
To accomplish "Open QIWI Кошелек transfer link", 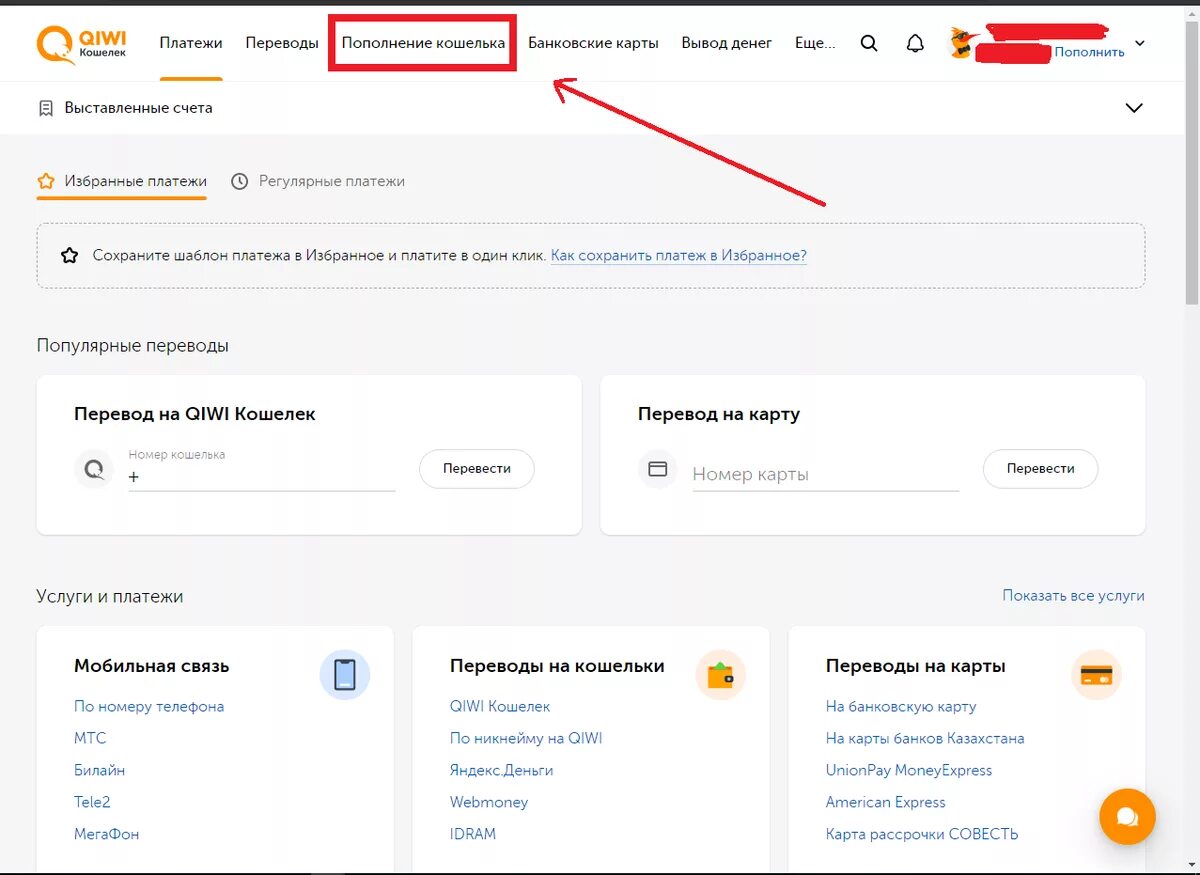I will pos(500,706).
